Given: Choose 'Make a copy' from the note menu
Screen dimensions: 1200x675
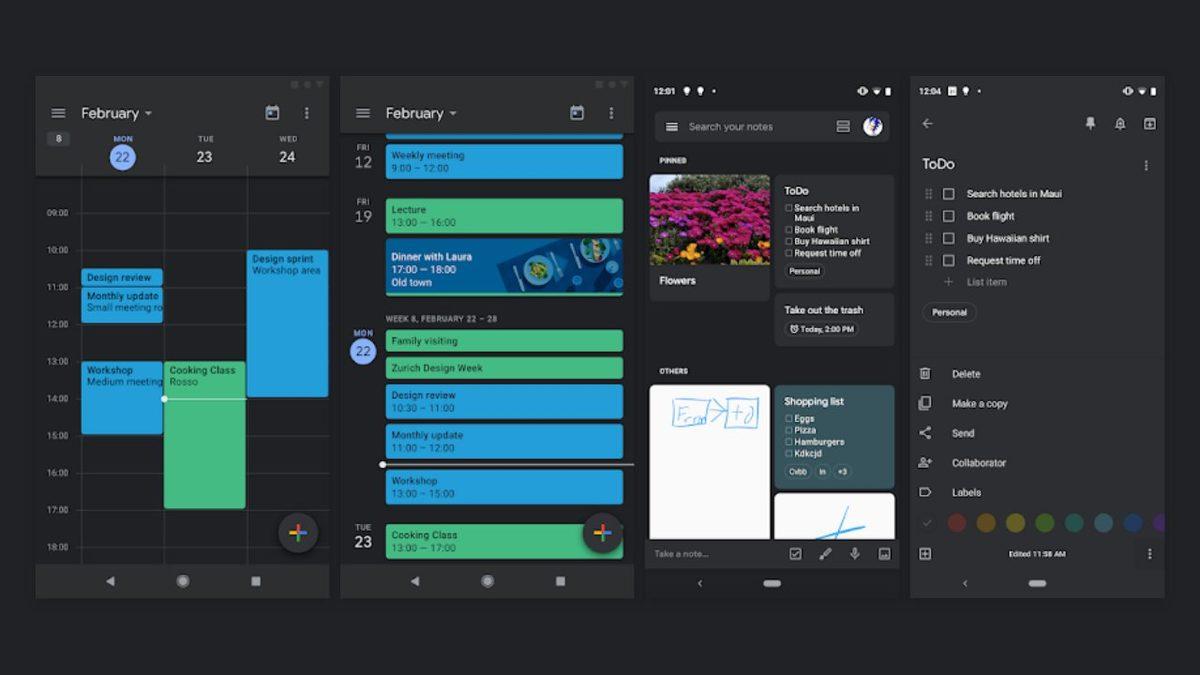Looking at the screenshot, I should [979, 404].
